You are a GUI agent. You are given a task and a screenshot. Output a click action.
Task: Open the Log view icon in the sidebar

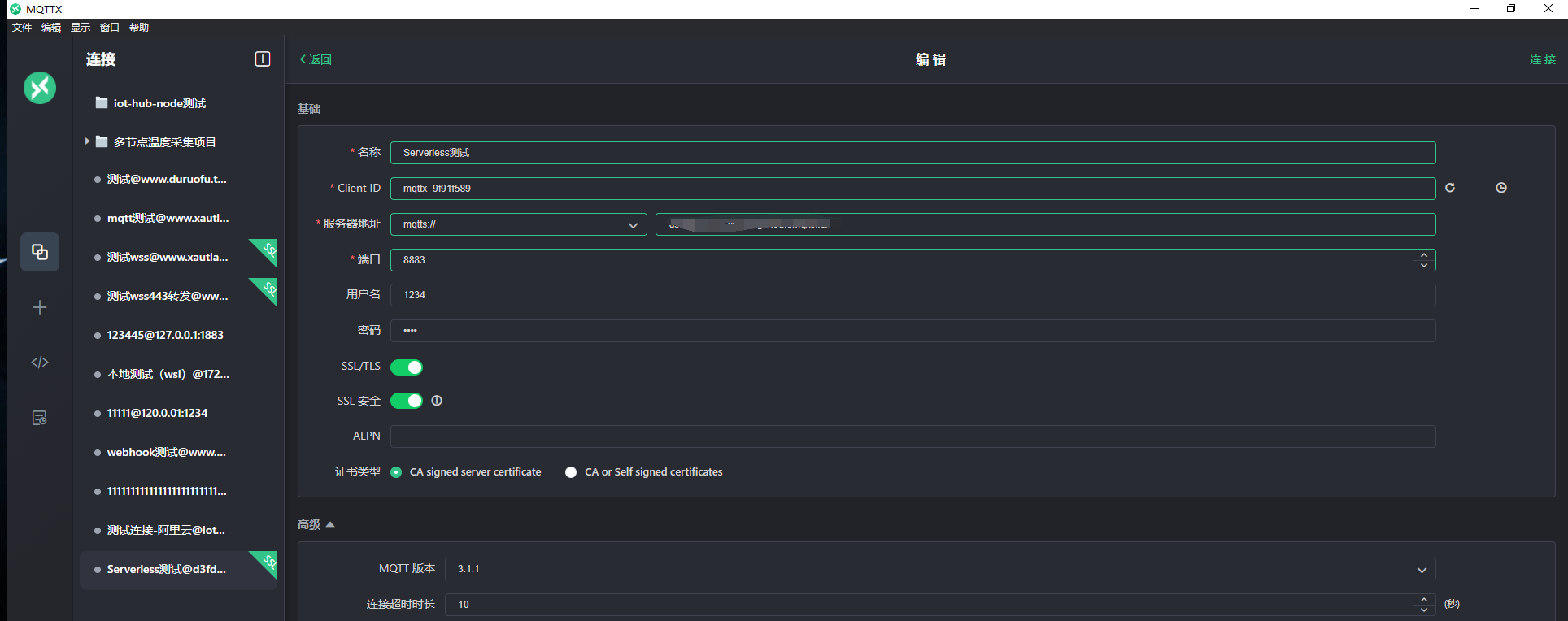[x=40, y=418]
